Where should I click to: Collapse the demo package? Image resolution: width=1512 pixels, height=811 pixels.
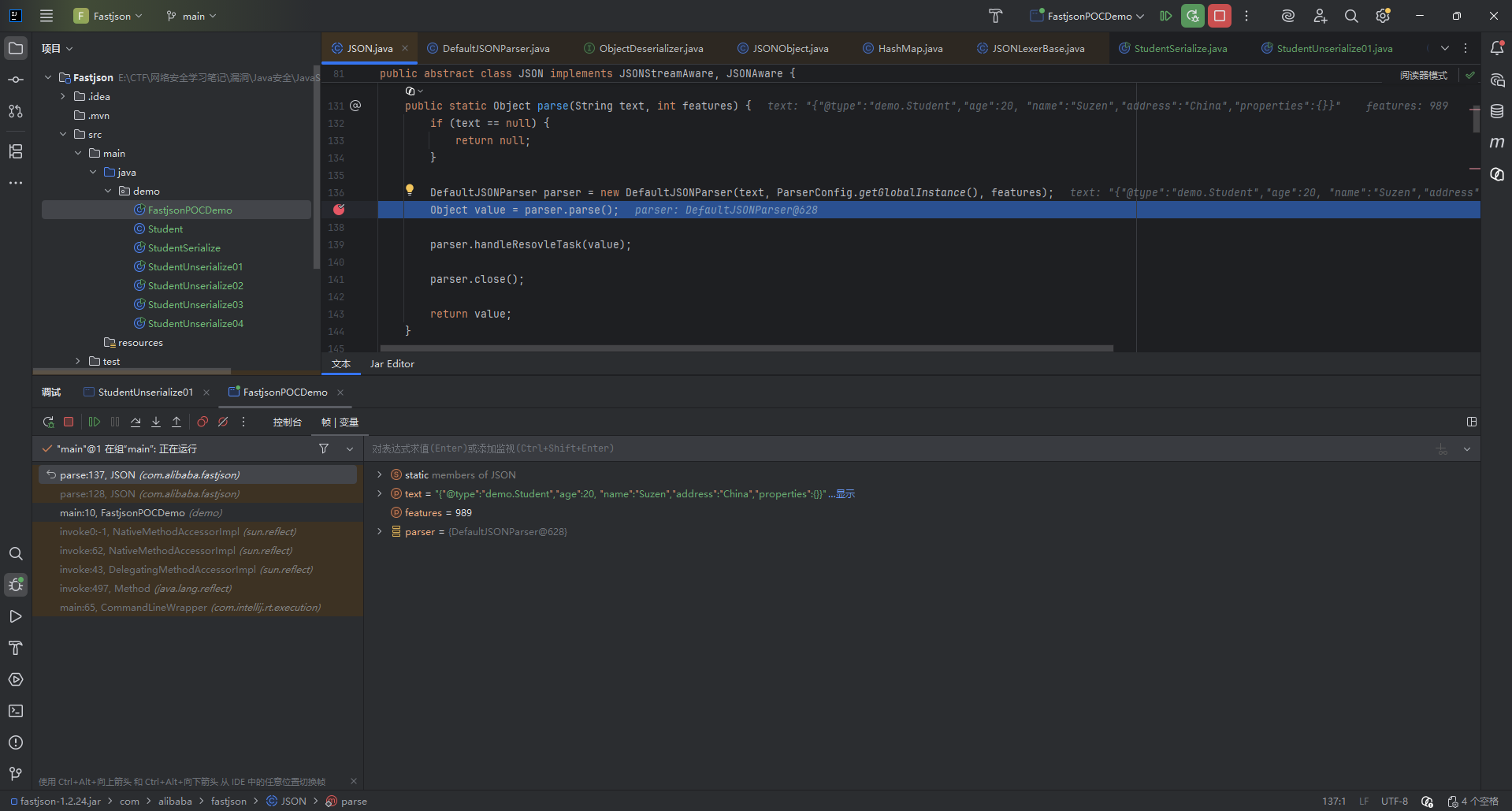tap(108, 191)
